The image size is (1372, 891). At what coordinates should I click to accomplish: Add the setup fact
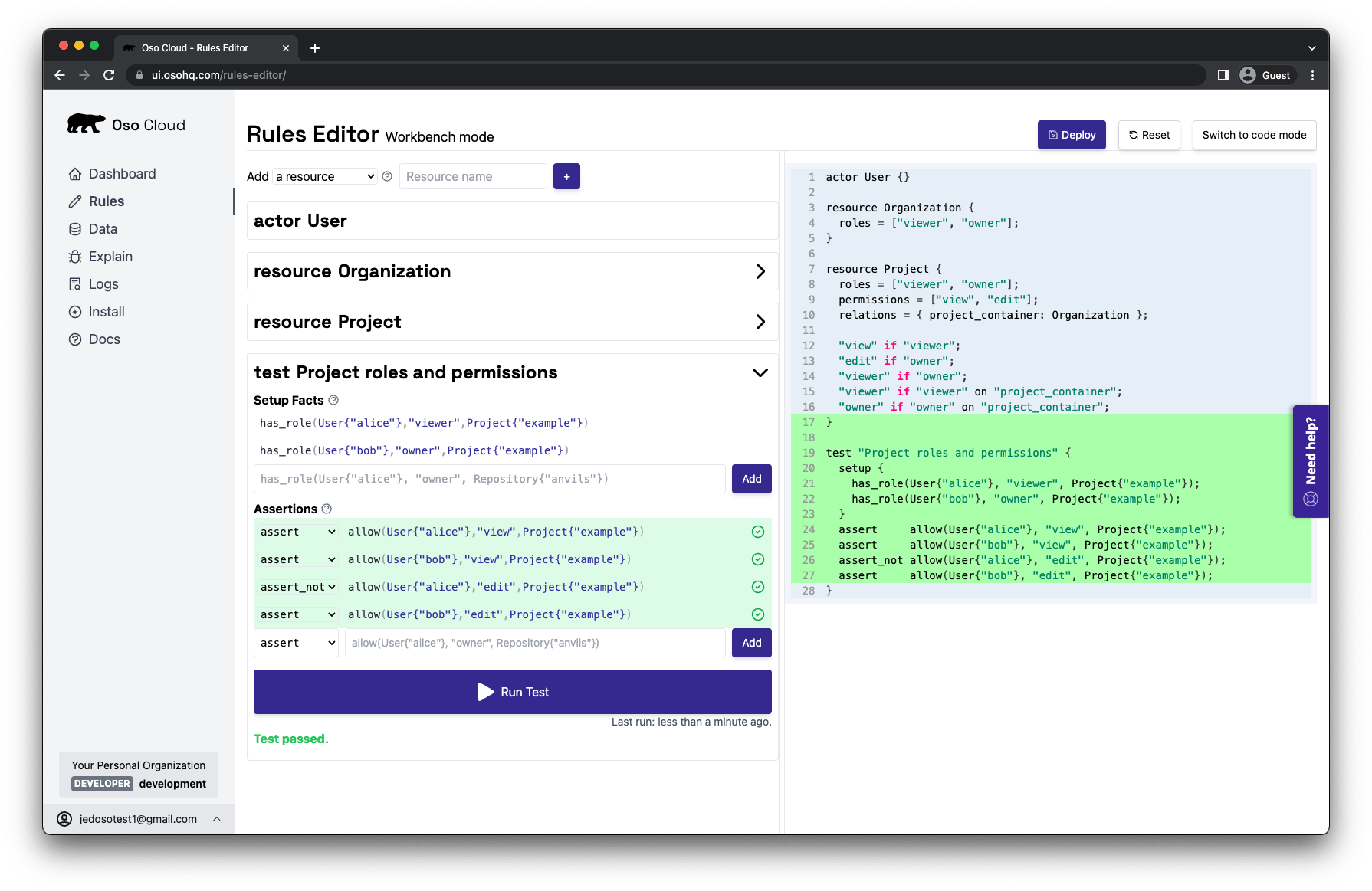pyautogui.click(x=752, y=479)
